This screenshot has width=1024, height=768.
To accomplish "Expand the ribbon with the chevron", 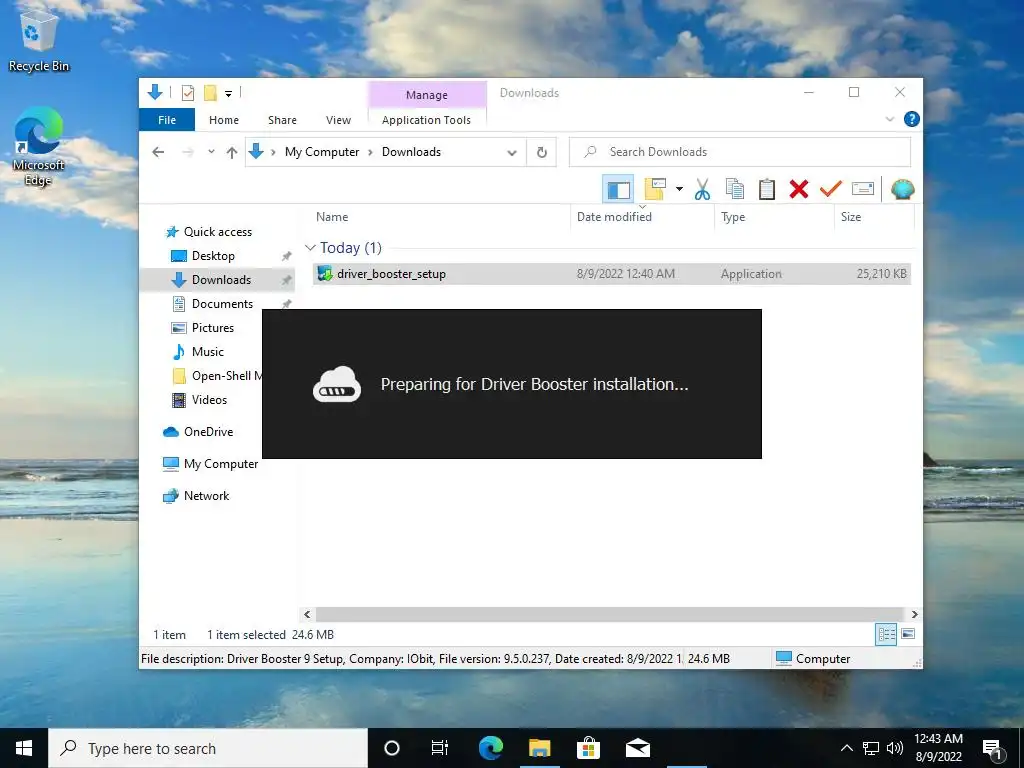I will point(889,120).
